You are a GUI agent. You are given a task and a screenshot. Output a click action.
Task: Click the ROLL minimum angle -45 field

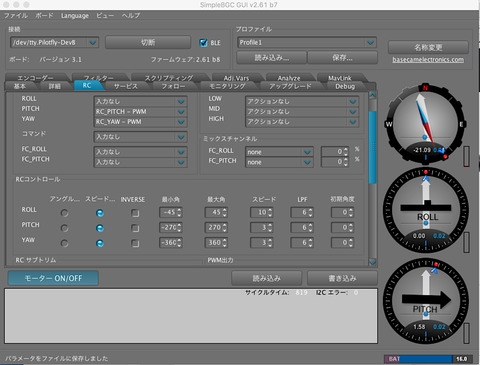171,212
